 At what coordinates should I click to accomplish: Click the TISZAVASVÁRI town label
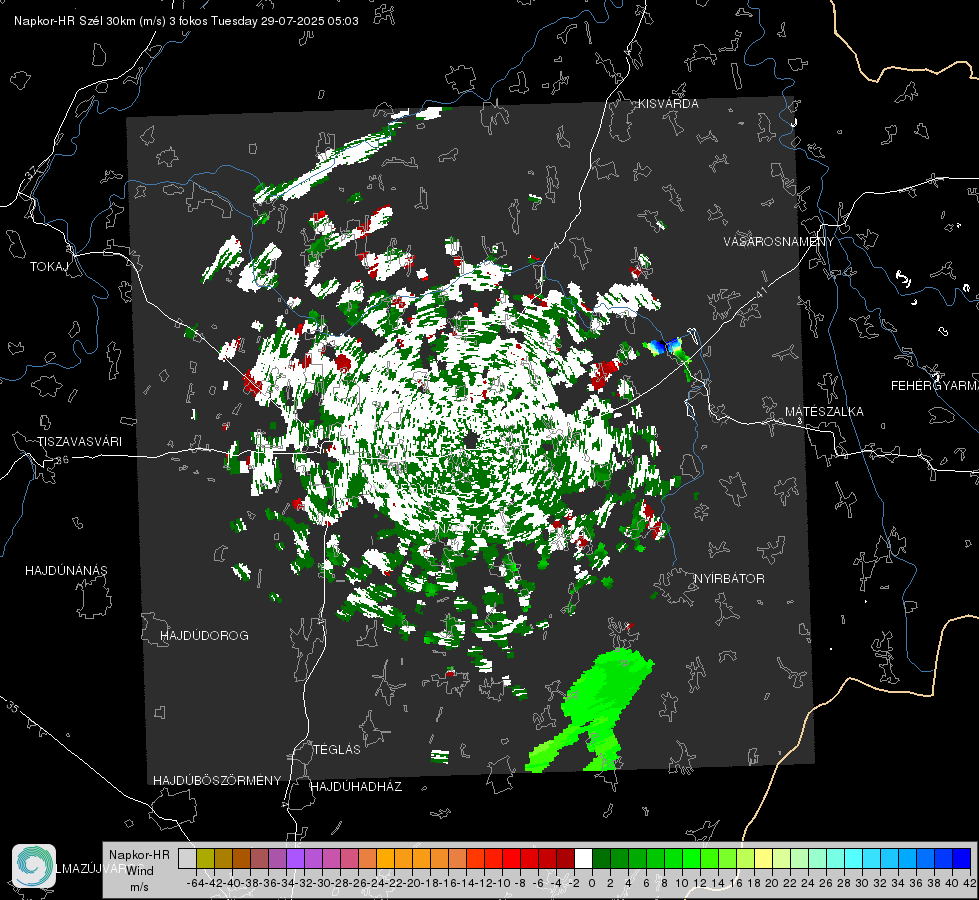pos(79,442)
